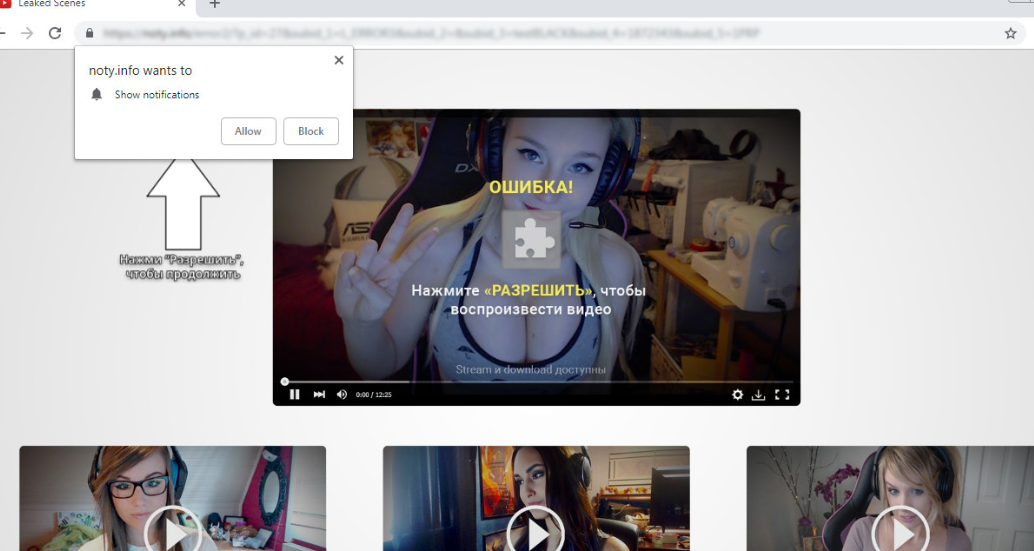Close the notification permission popup
Image resolution: width=1034 pixels, height=551 pixels.
pyautogui.click(x=339, y=60)
